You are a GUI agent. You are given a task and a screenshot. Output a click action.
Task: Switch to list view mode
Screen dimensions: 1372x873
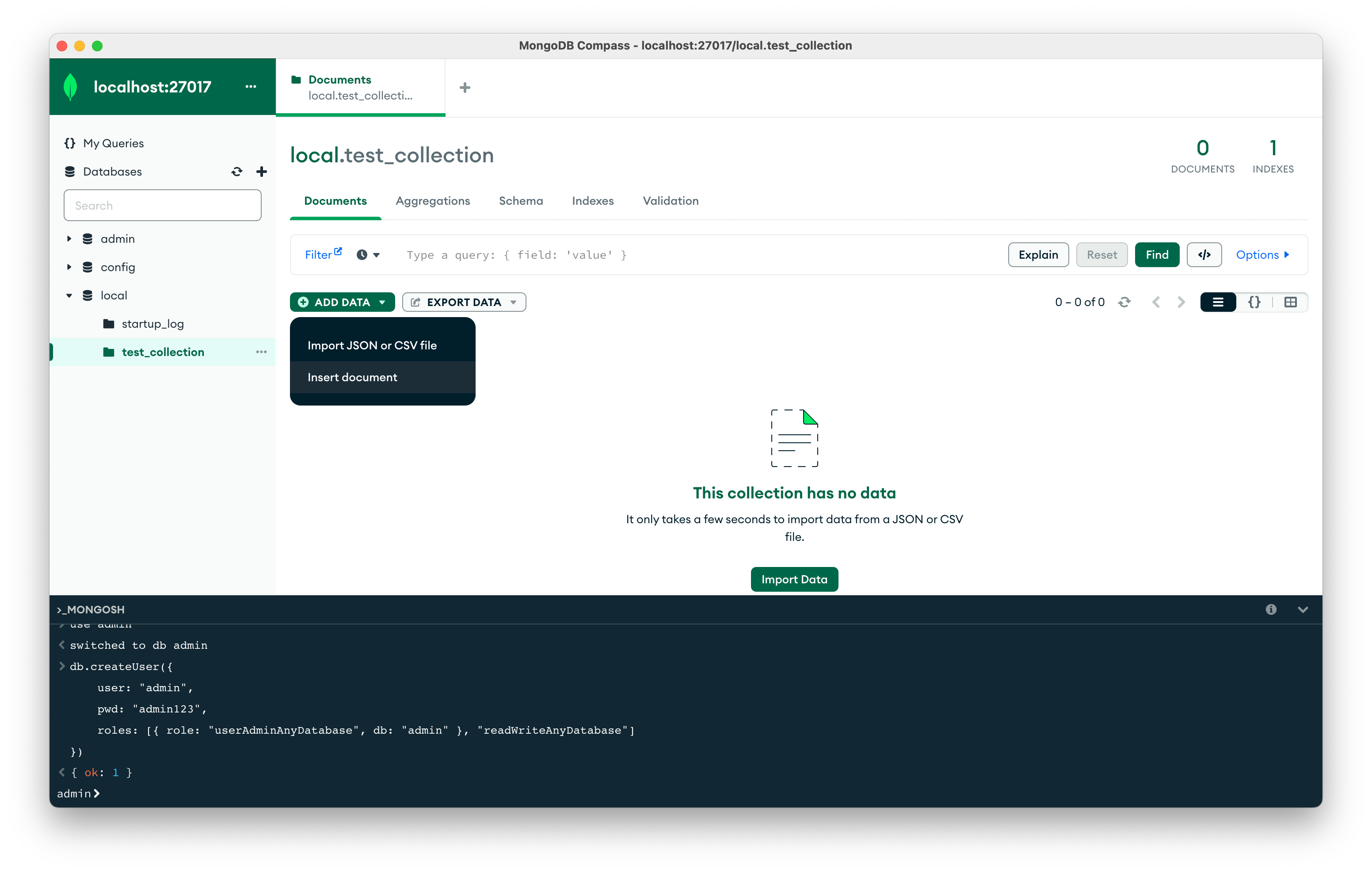(1218, 302)
